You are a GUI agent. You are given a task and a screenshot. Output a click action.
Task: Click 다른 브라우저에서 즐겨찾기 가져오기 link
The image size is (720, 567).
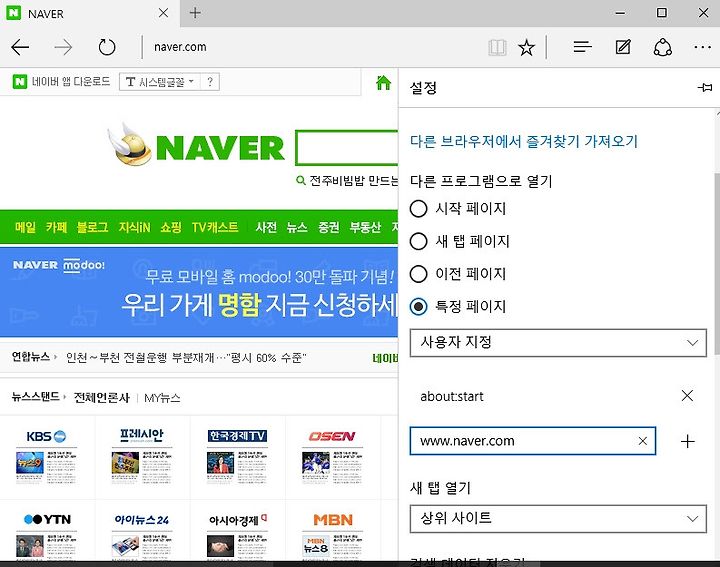(524, 141)
